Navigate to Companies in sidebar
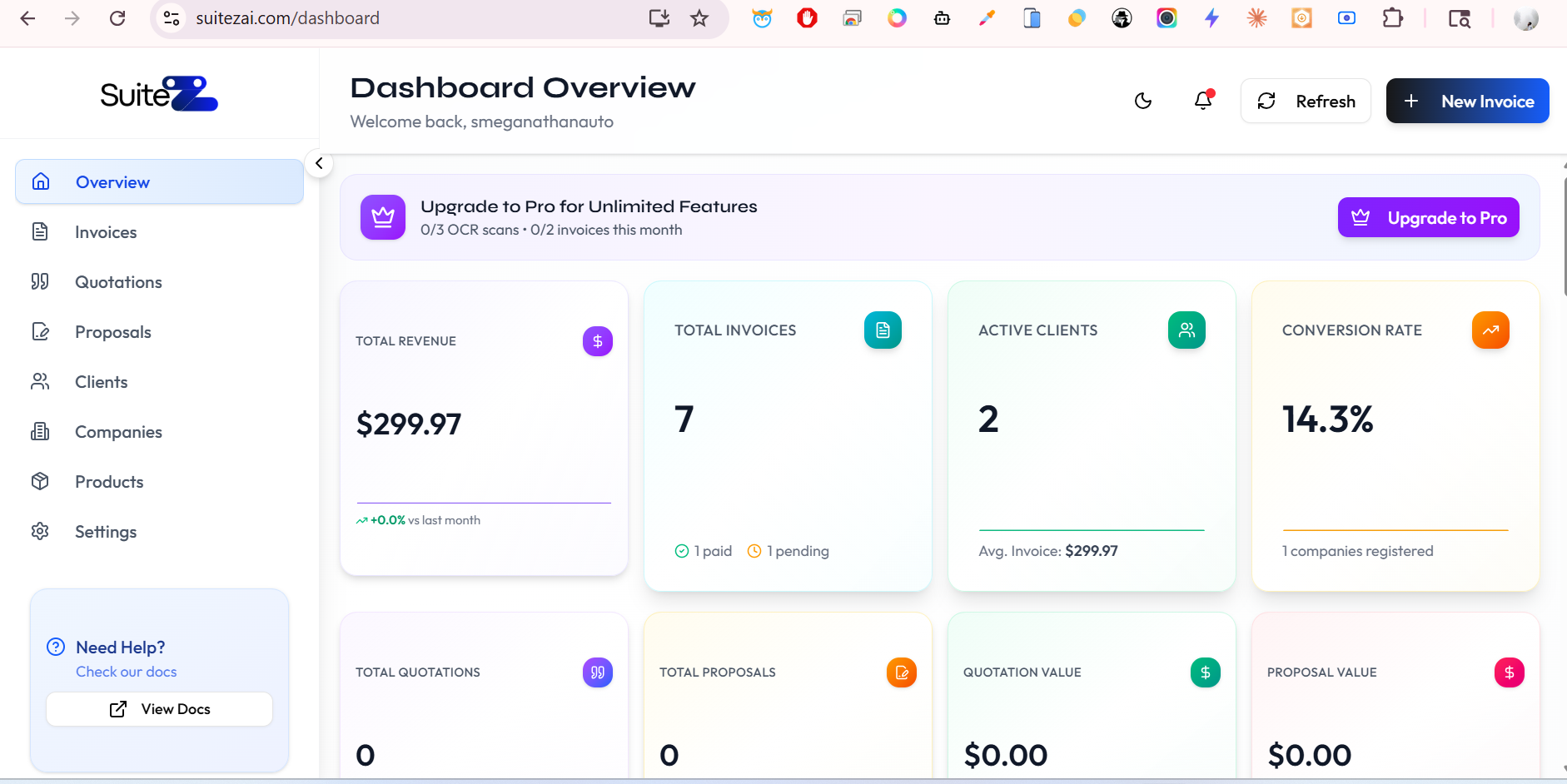The width and height of the screenshot is (1567, 784). point(118,432)
